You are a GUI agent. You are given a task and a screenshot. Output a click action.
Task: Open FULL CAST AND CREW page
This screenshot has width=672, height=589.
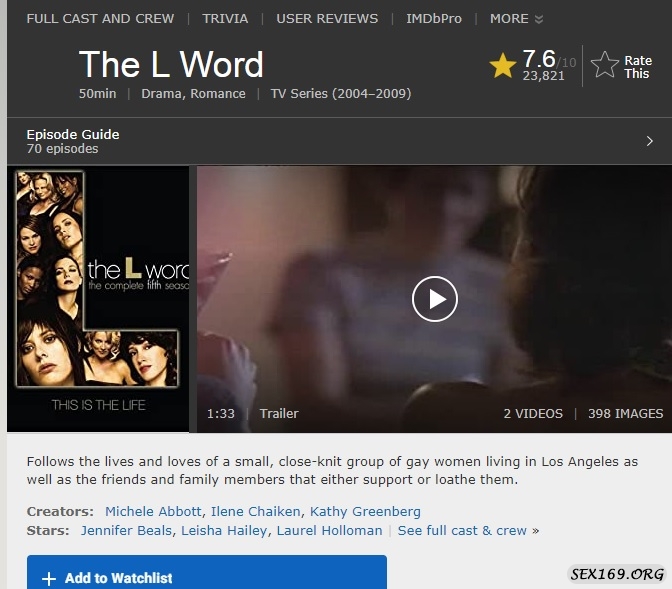click(100, 19)
